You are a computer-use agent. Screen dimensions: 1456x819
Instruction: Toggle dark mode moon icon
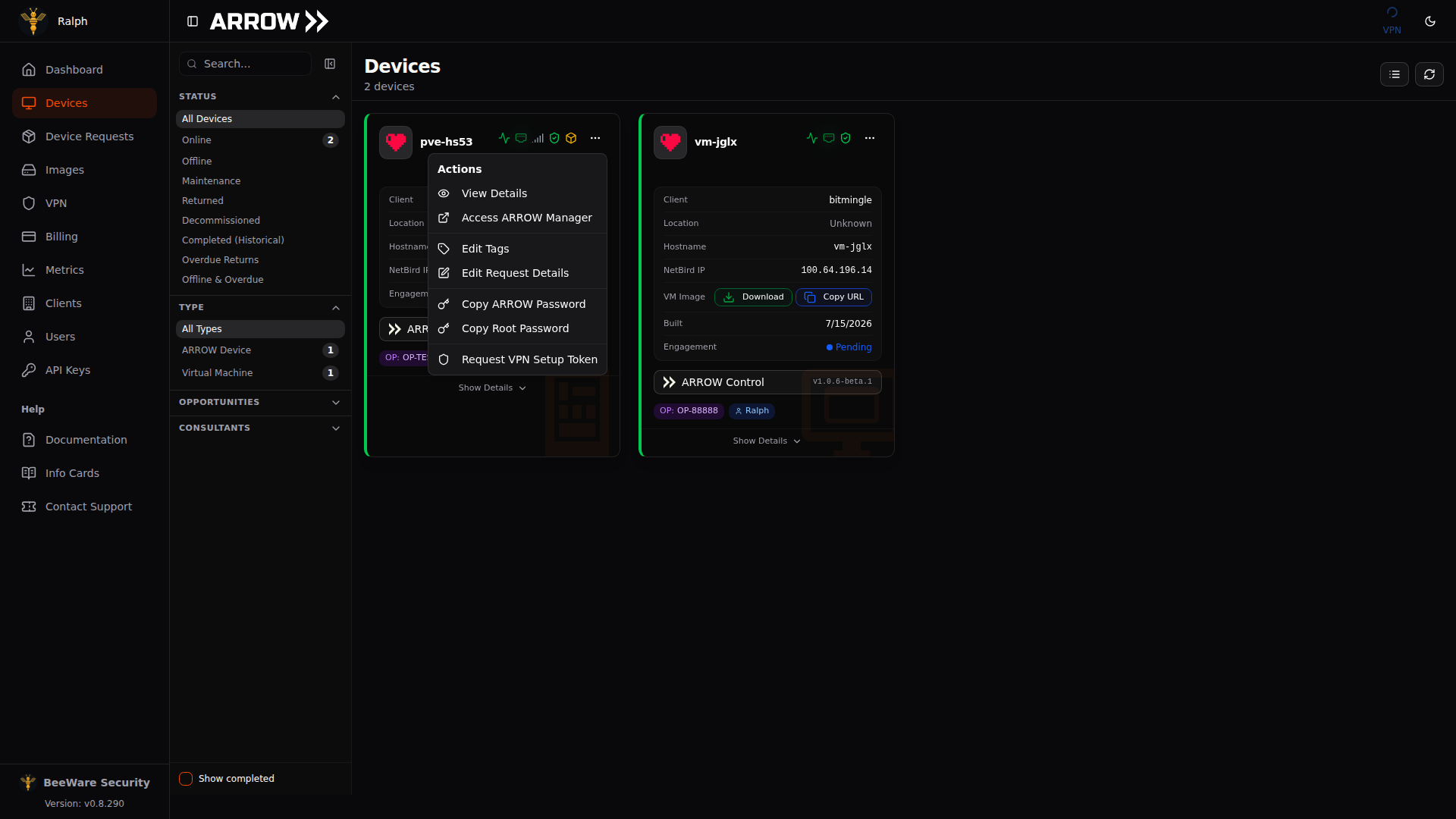pyautogui.click(x=1430, y=21)
